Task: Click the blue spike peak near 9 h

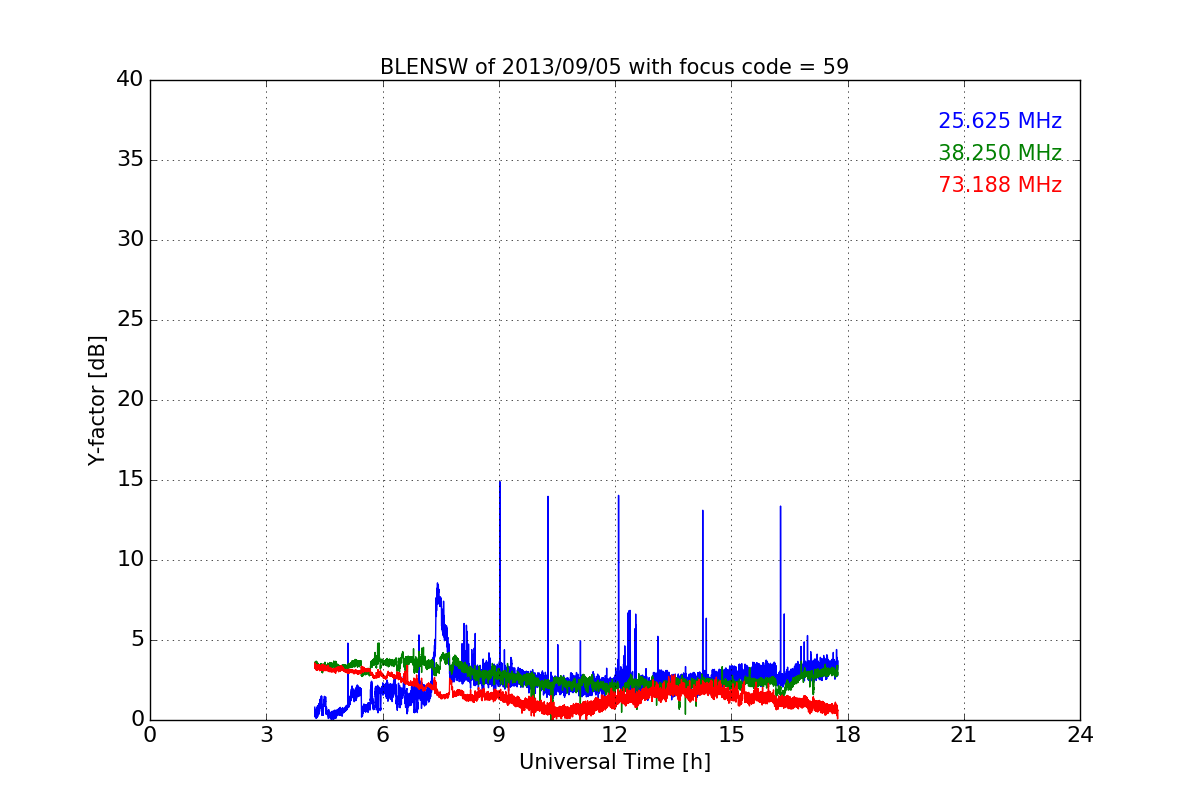Action: (x=500, y=482)
